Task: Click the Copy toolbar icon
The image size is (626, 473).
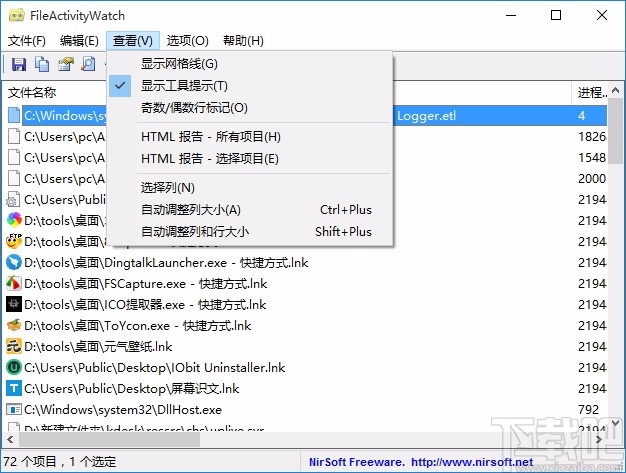Action: [x=42, y=64]
